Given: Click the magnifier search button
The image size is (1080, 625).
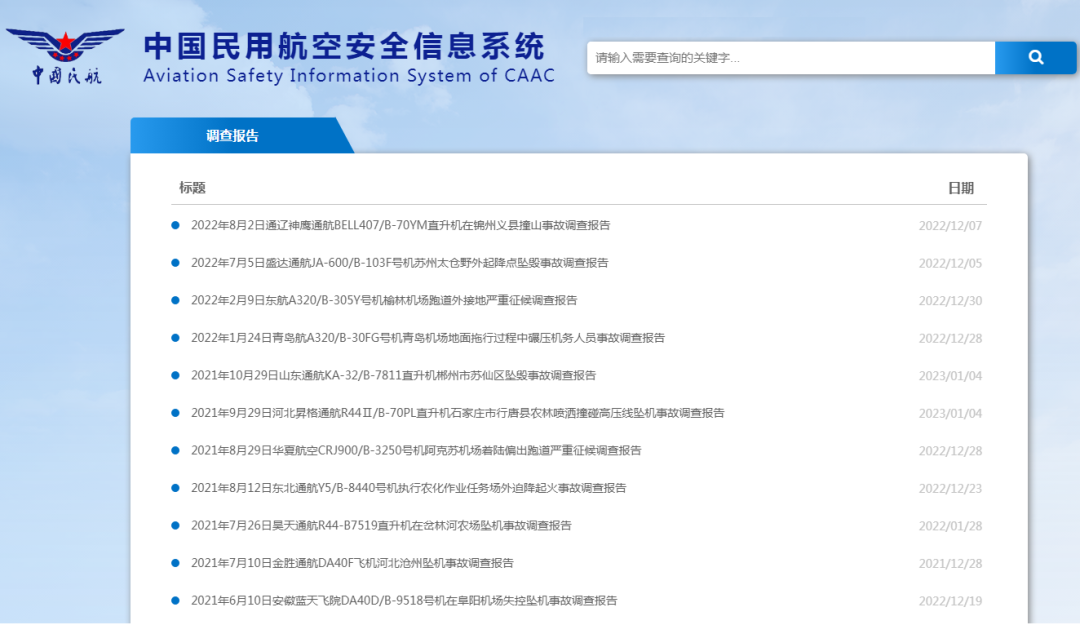Looking at the screenshot, I should (x=1035, y=58).
